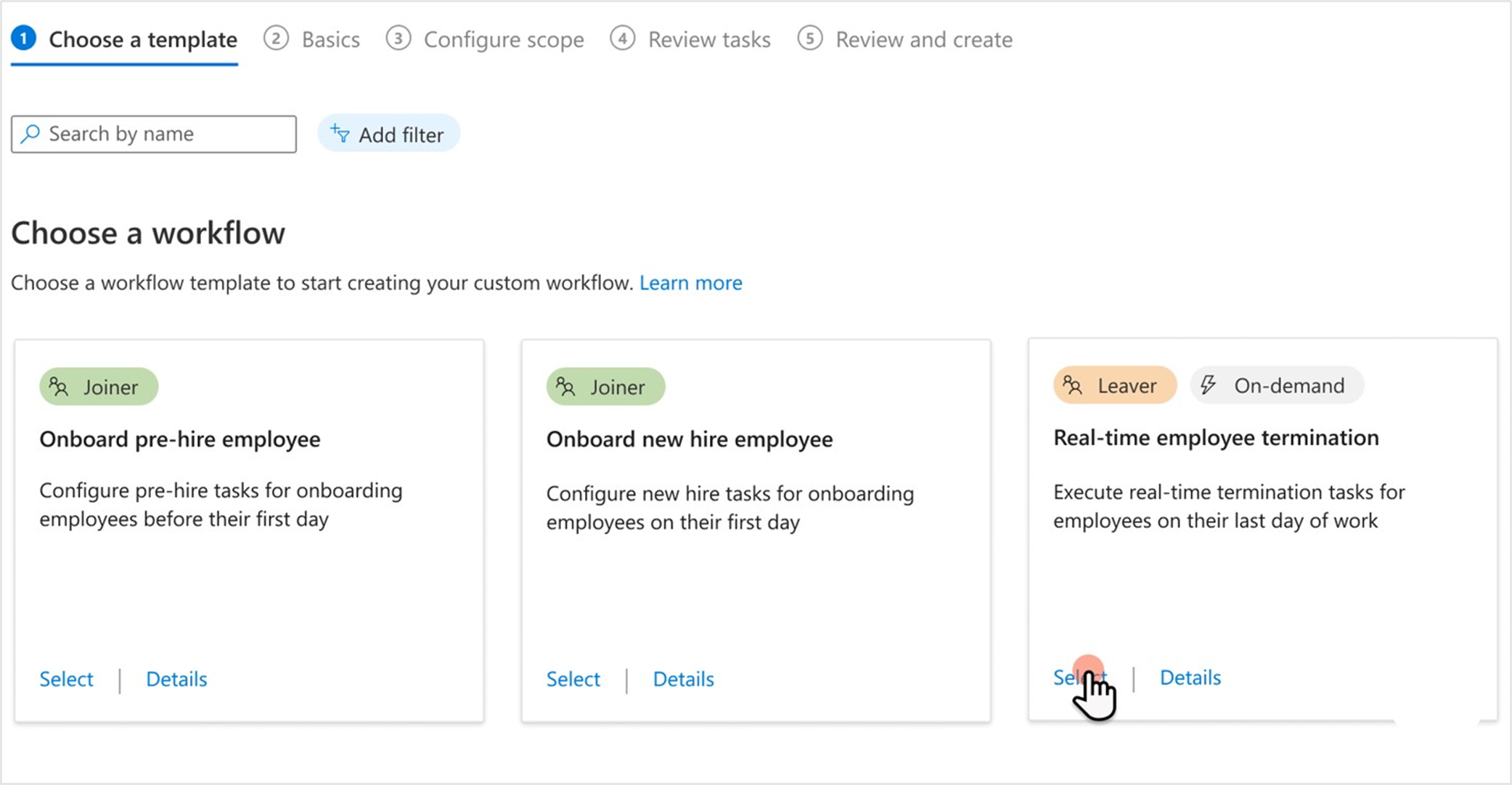Click the Search by name field
Screen dimensions: 1512x785
[154, 134]
